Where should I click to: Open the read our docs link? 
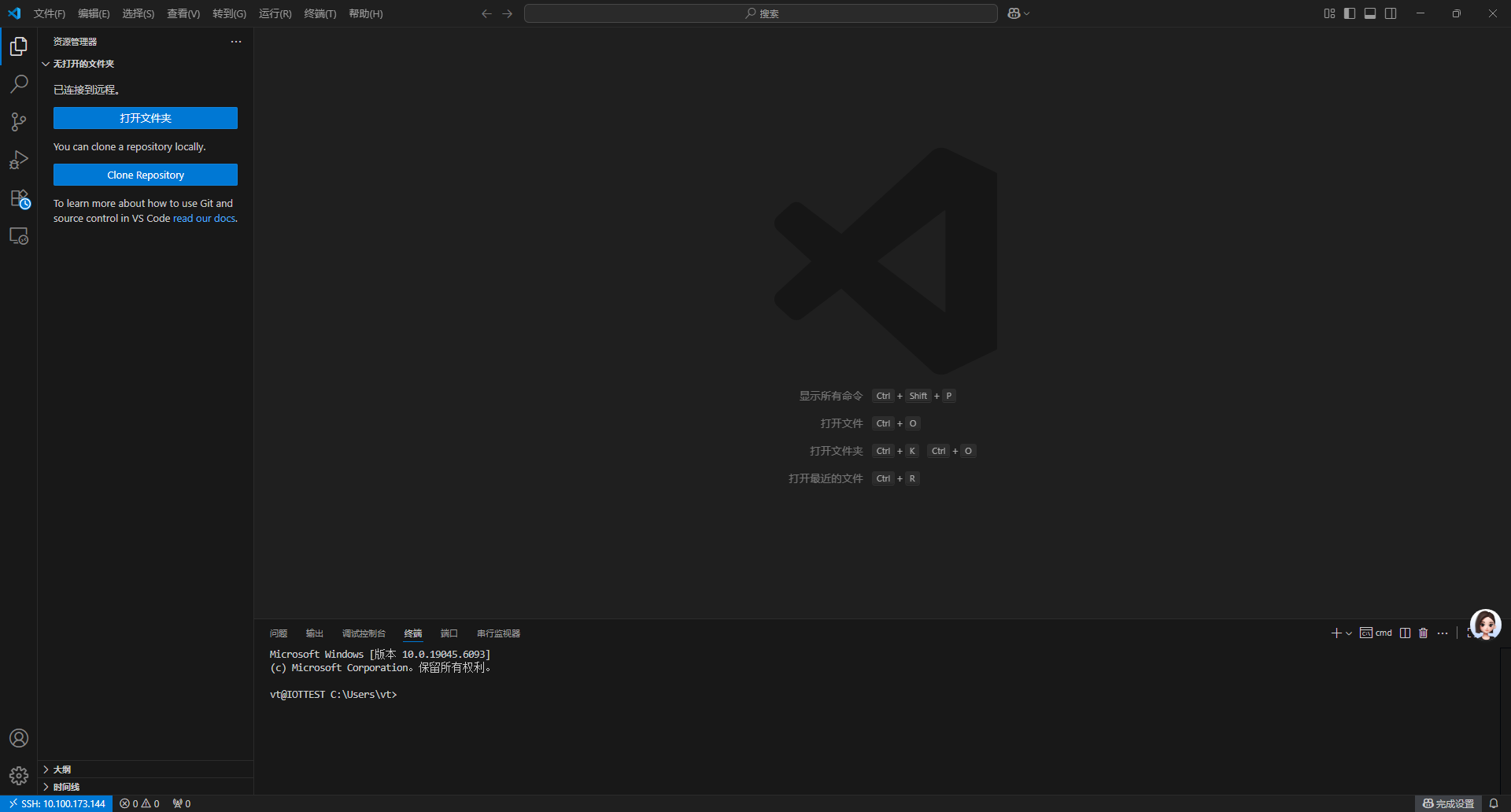(x=204, y=218)
